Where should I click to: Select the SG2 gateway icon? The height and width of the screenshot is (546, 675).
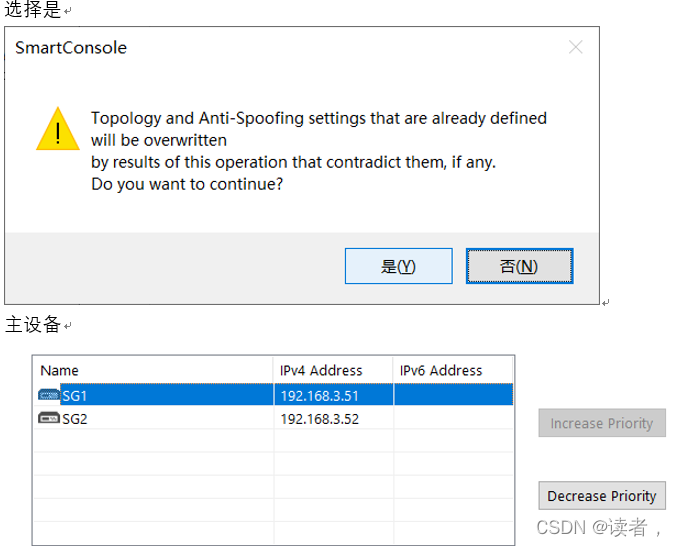[49, 418]
